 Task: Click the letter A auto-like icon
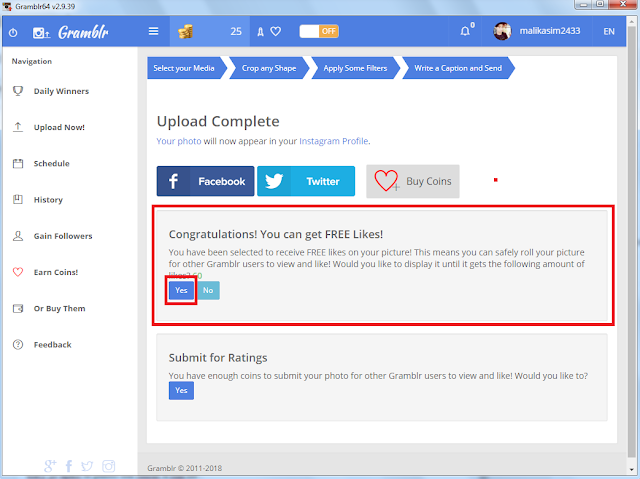260,32
